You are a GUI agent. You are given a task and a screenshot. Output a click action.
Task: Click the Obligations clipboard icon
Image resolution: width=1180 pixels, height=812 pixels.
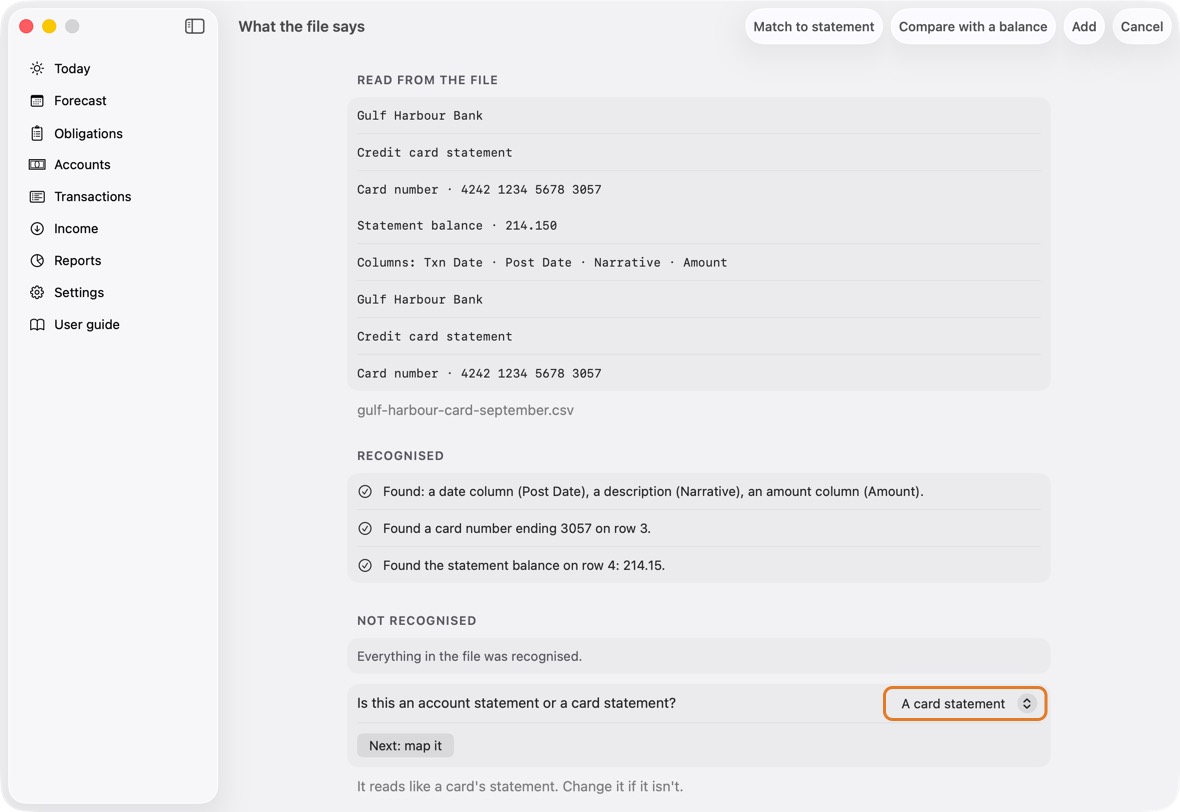[x=37, y=133]
